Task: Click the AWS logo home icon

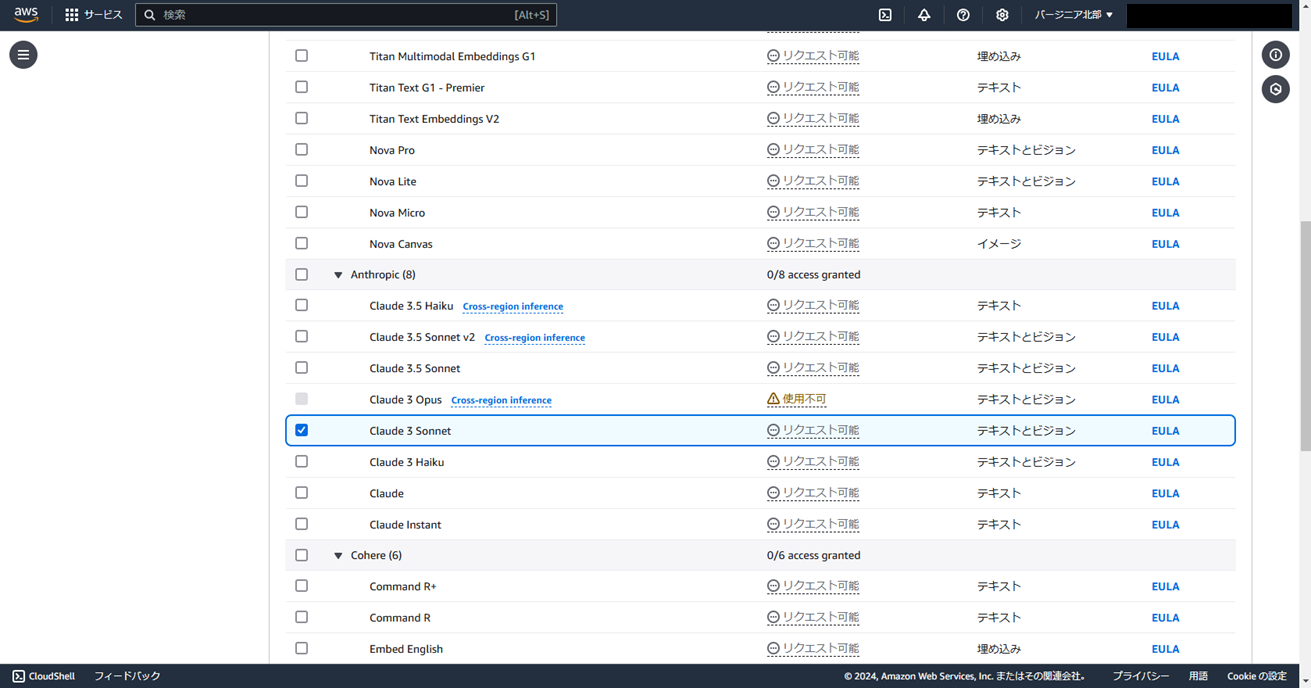Action: (x=26, y=15)
